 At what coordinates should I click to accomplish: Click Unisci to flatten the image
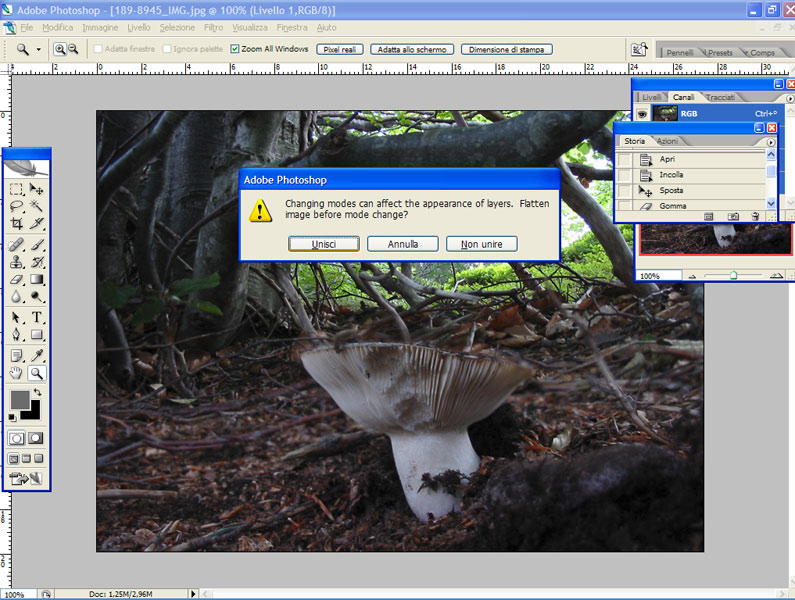tap(323, 244)
